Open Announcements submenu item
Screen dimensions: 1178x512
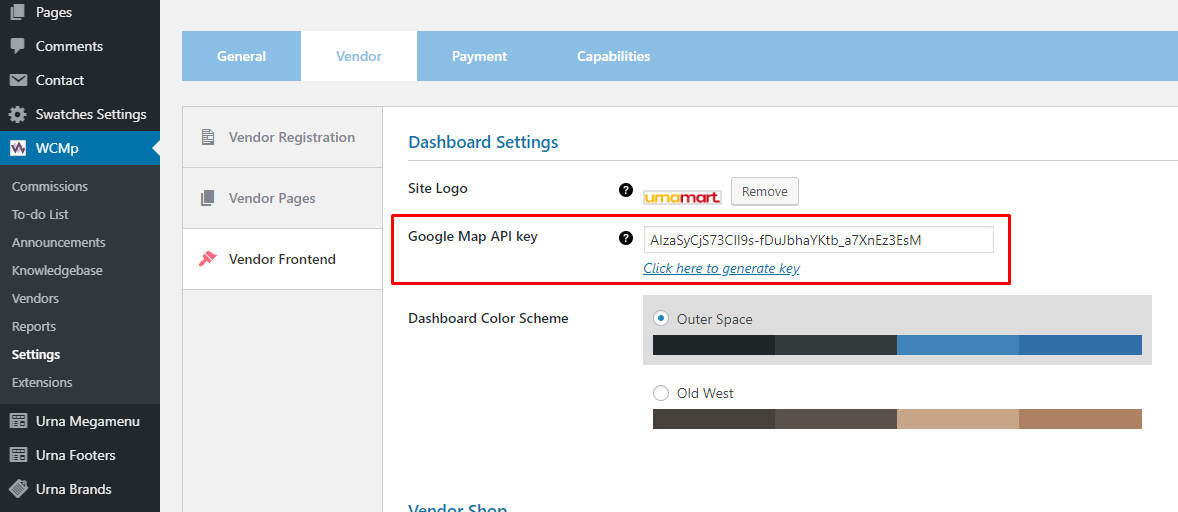59,242
